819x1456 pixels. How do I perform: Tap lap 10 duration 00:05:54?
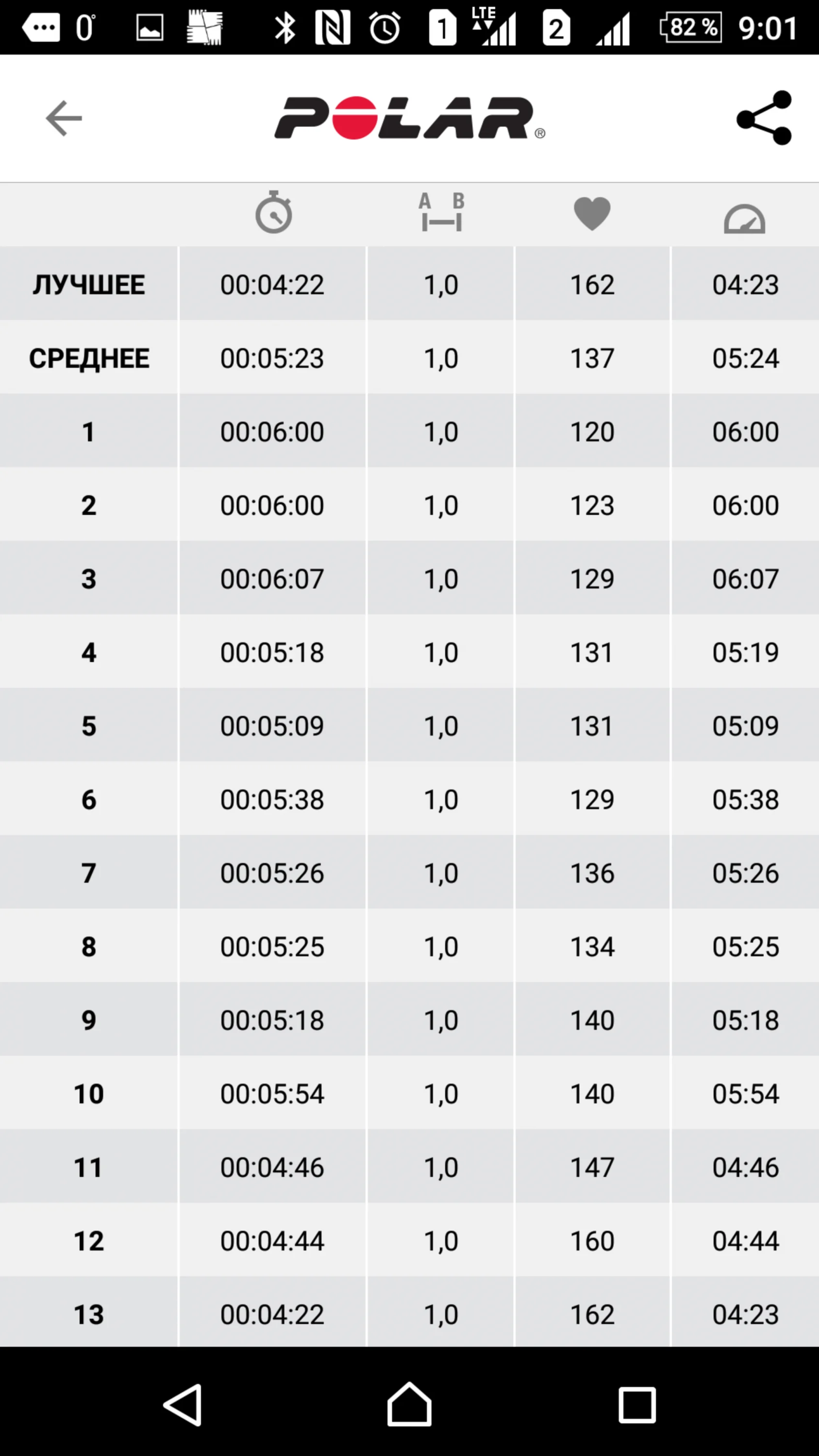[272, 1093]
